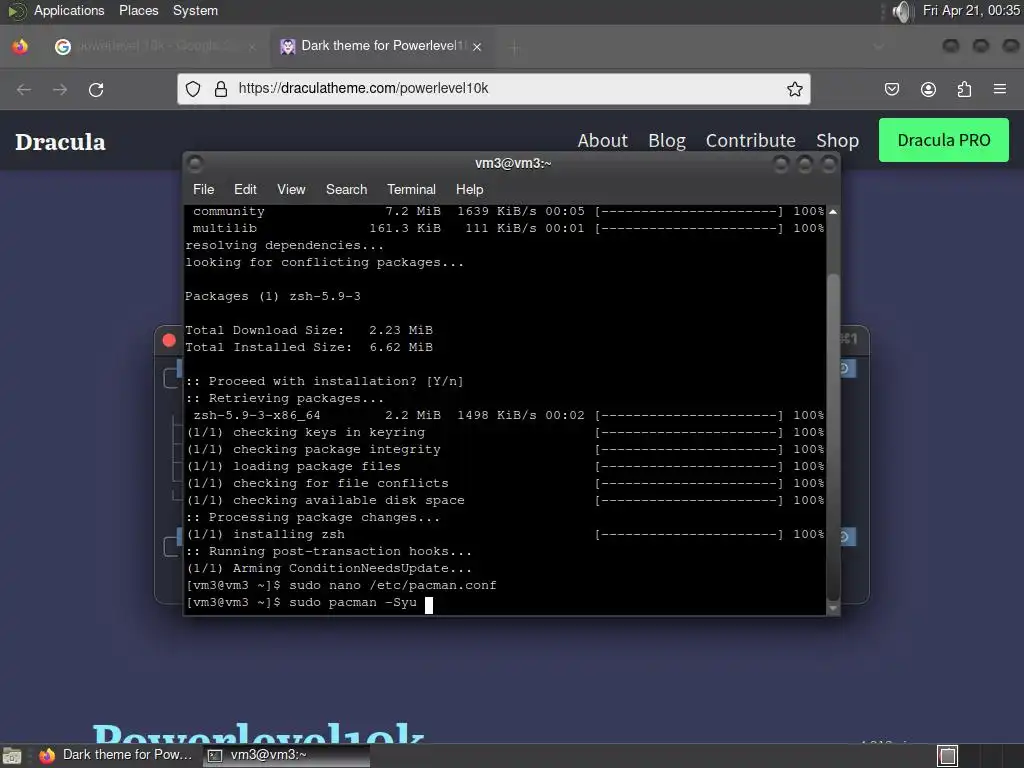1024x768 pixels.
Task: Click the volume speaker icon
Action: 901,11
